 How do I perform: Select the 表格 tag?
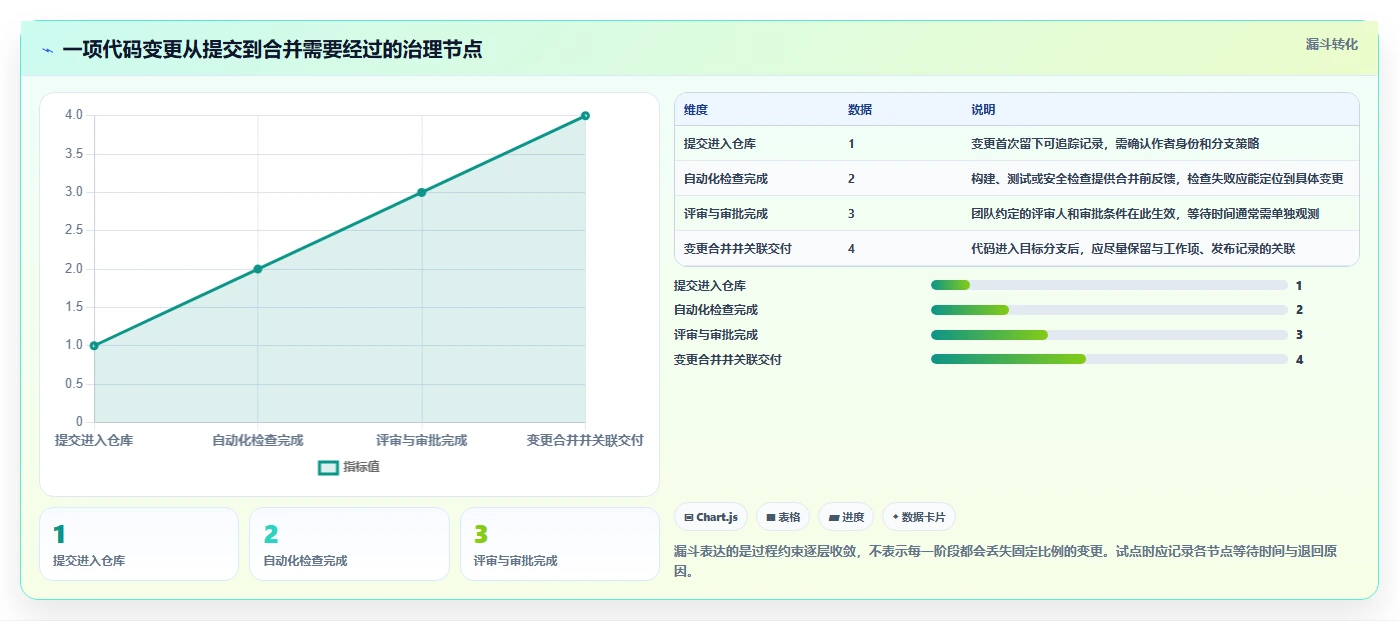tap(783, 517)
